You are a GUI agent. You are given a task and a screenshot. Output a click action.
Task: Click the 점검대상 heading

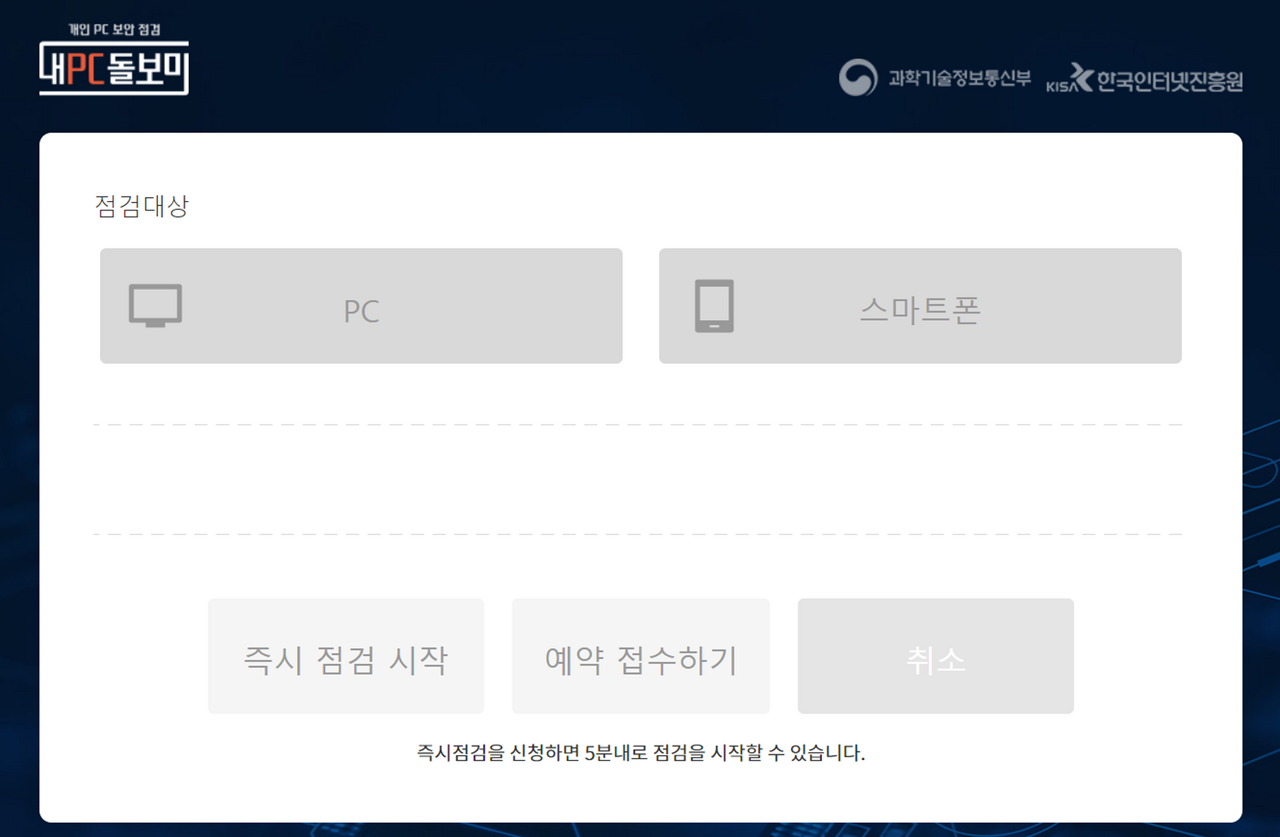point(141,207)
